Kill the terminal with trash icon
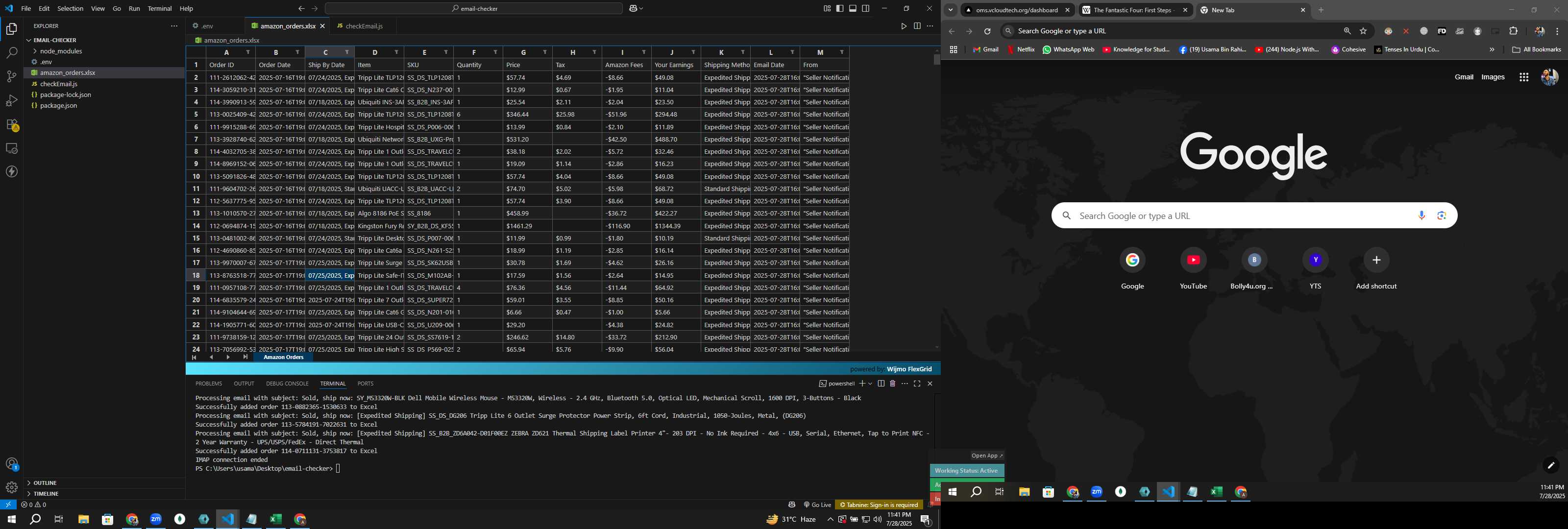Screen dimensions: 1568x529 click(892, 384)
